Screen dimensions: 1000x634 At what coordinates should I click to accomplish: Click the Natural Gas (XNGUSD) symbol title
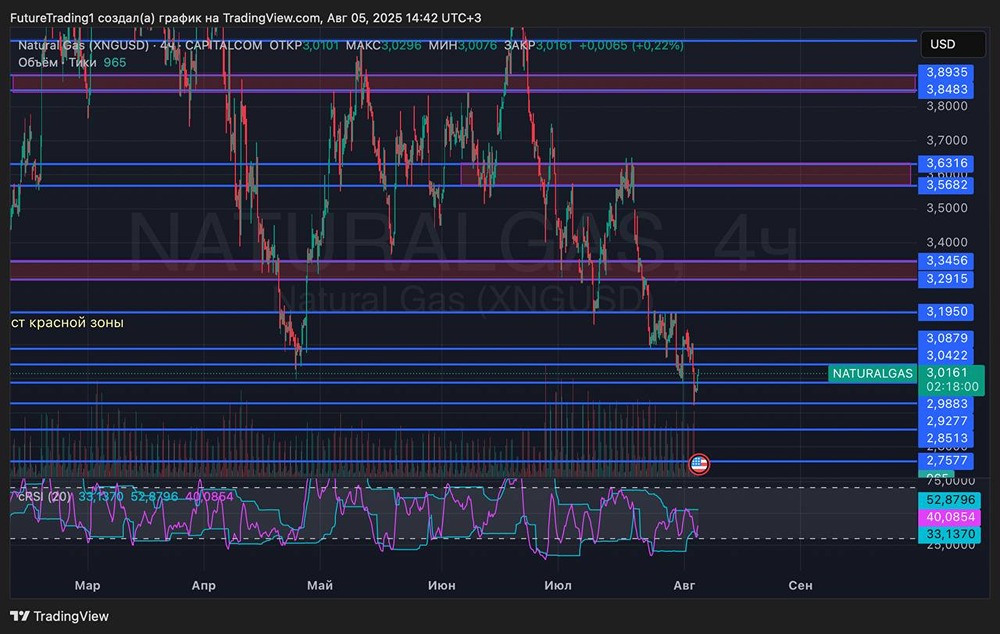click(83, 45)
